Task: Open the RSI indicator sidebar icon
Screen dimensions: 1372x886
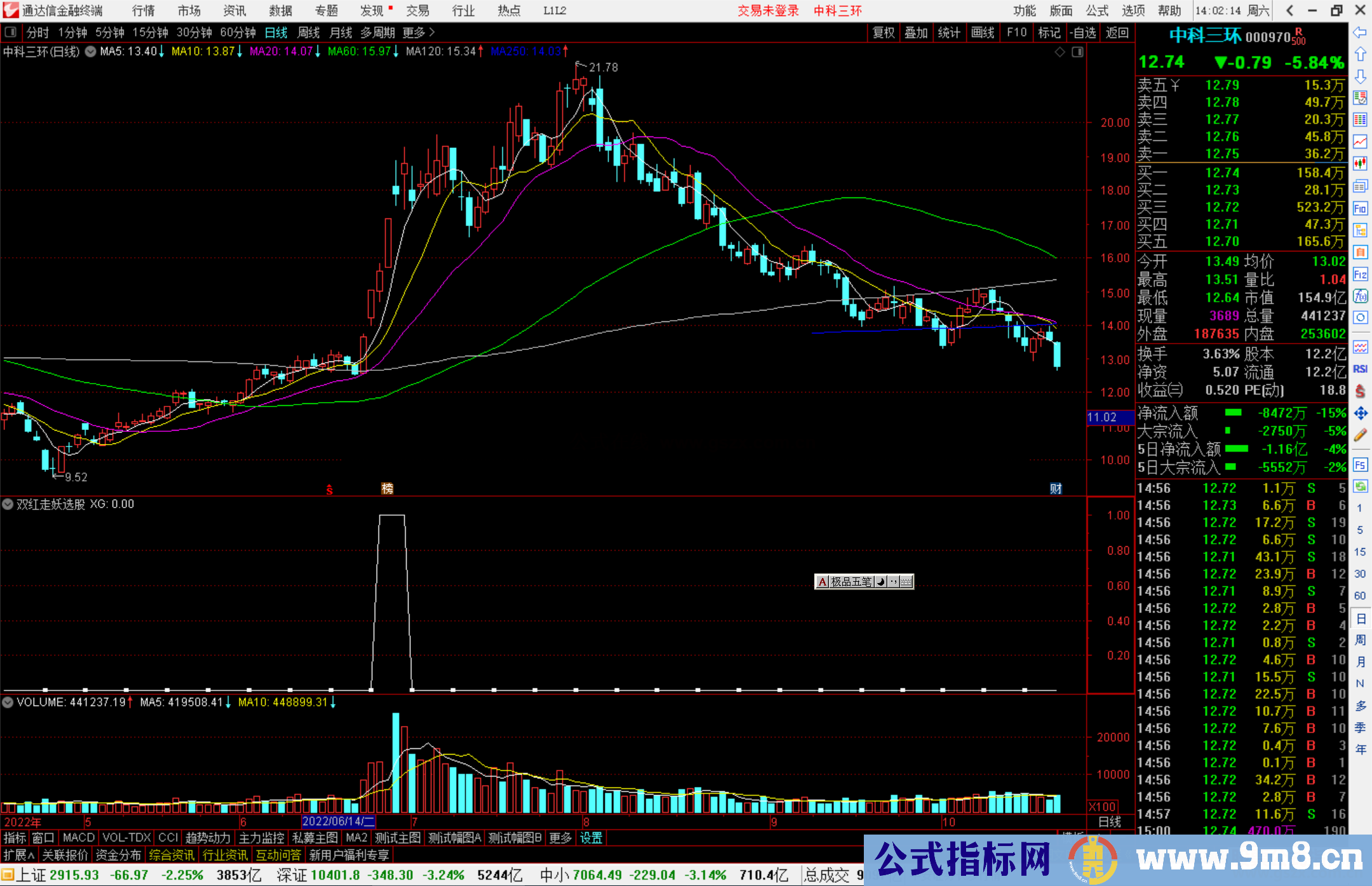Action: pyautogui.click(x=1360, y=369)
